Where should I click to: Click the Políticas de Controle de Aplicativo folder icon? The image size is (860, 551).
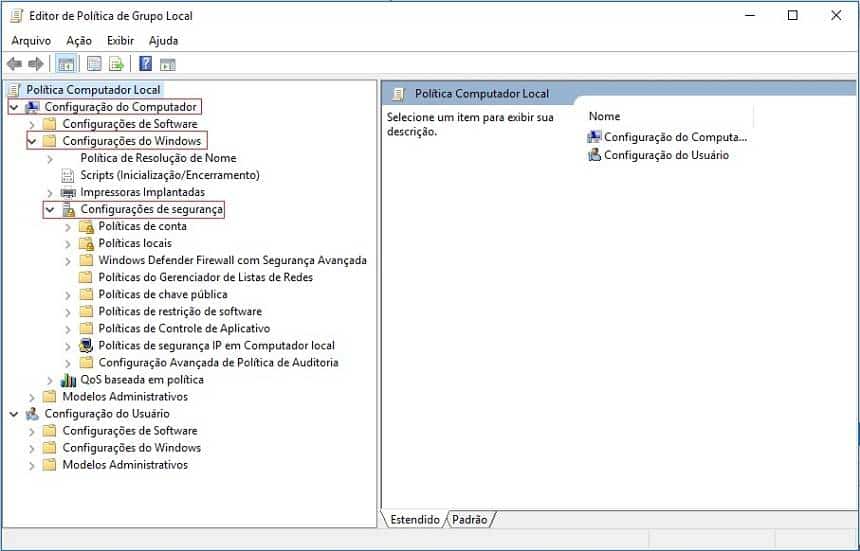click(86, 328)
